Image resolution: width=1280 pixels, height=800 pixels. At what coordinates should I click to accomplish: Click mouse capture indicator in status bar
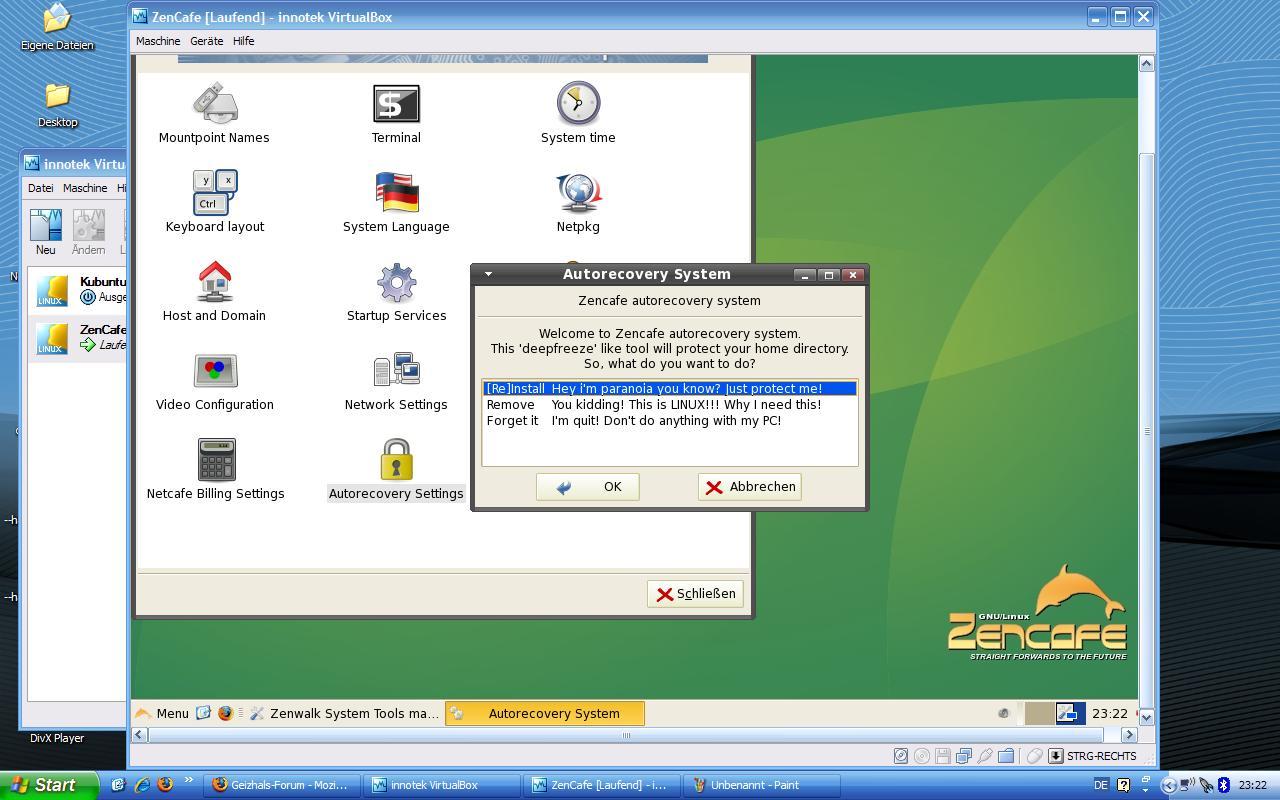click(x=1035, y=756)
